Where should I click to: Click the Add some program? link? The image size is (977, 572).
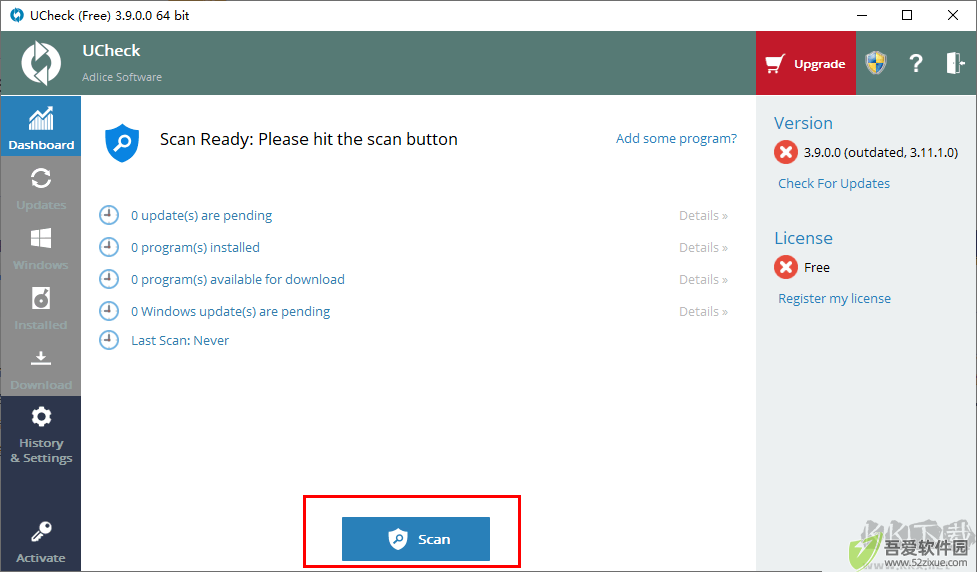(676, 138)
